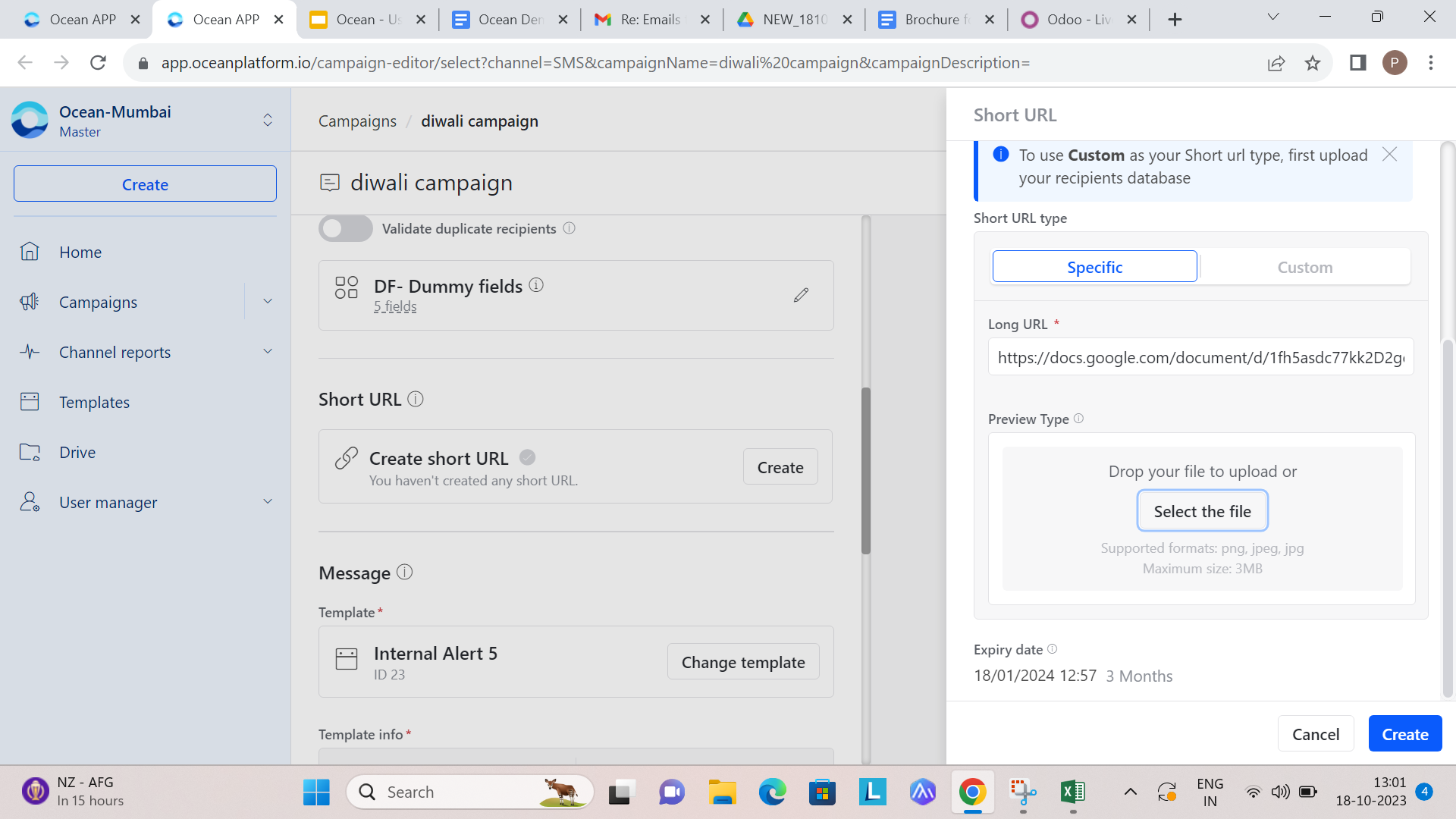Click the Campaigns breadcrumb link
1456x819 pixels.
click(x=357, y=121)
